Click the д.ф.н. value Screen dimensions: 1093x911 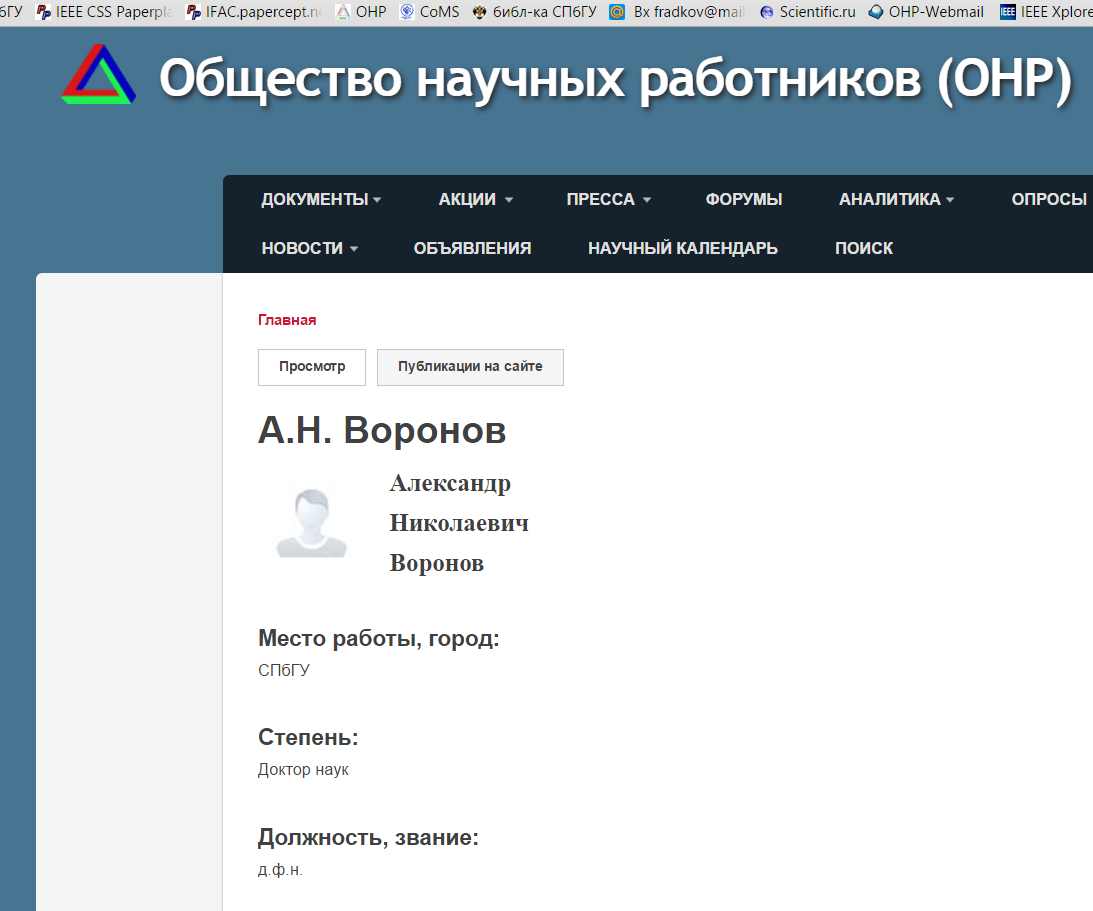[x=280, y=870]
